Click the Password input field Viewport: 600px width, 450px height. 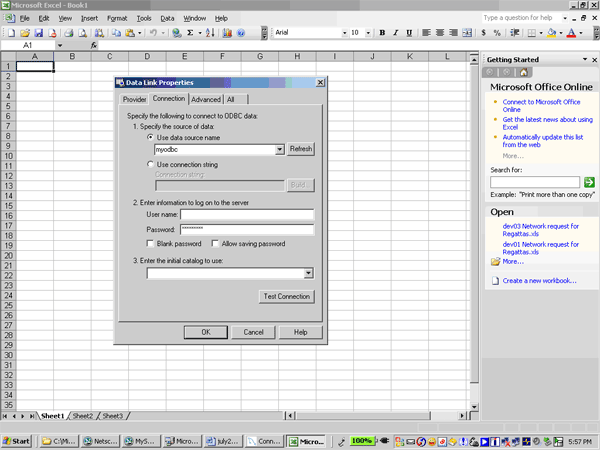pyautogui.click(x=247, y=229)
